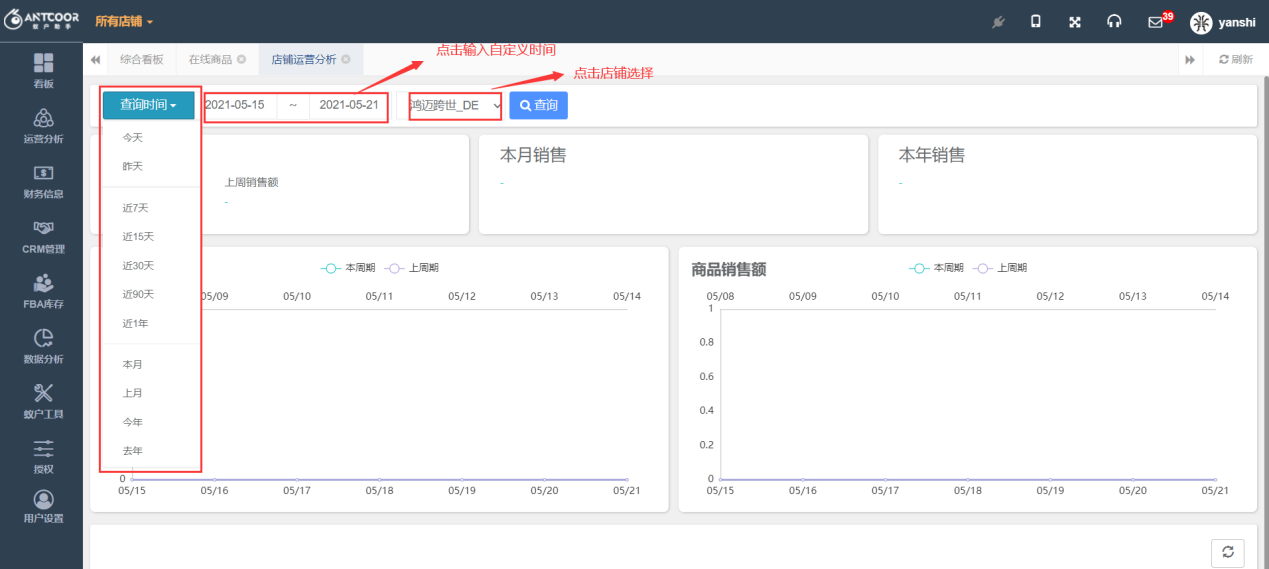Toggle 本周期 legend in left chart
This screenshot has width=1269, height=569.
pyautogui.click(x=346, y=268)
